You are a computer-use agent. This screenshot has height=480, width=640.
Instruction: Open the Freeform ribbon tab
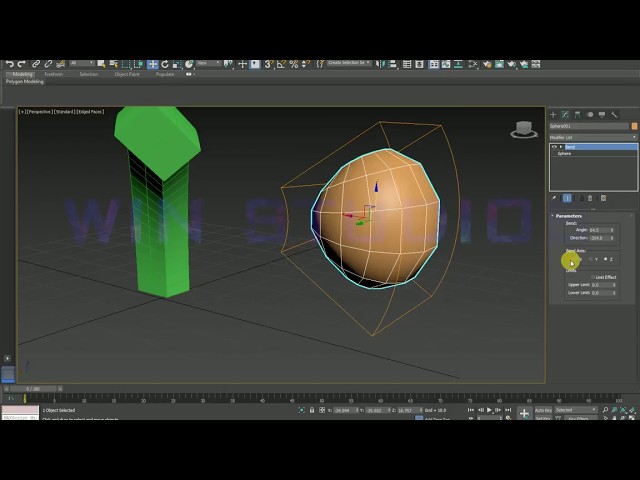(x=53, y=74)
